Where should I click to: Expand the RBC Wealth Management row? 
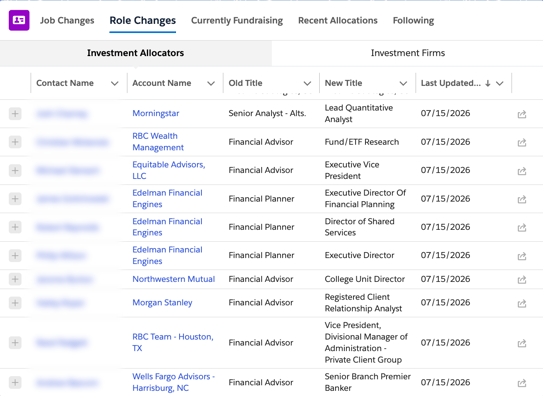tap(15, 142)
